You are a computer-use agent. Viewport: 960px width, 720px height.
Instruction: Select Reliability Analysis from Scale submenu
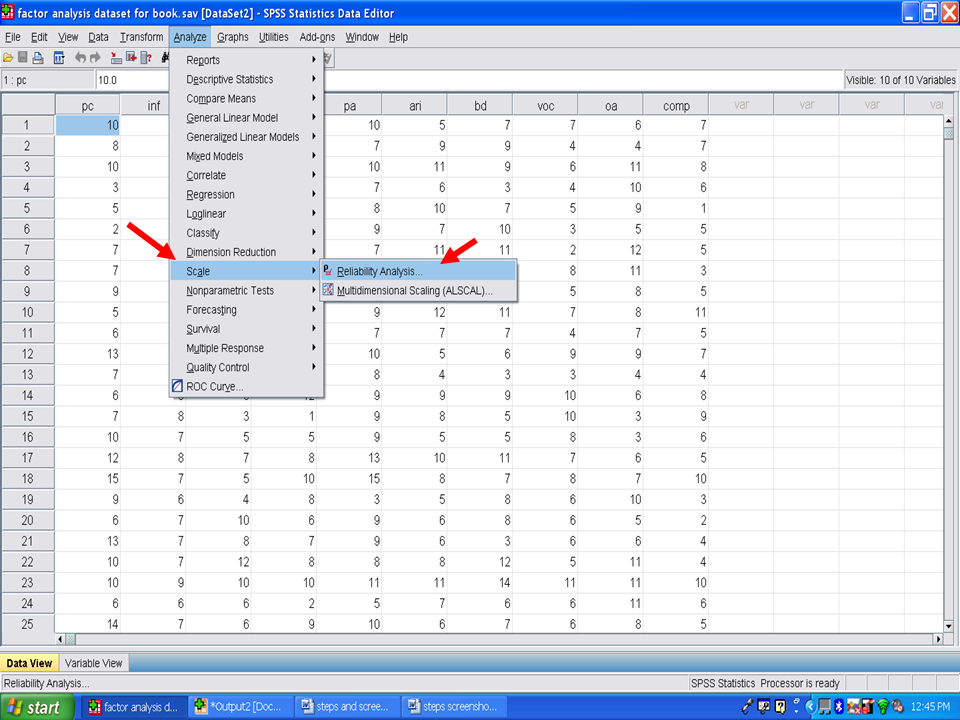click(379, 271)
